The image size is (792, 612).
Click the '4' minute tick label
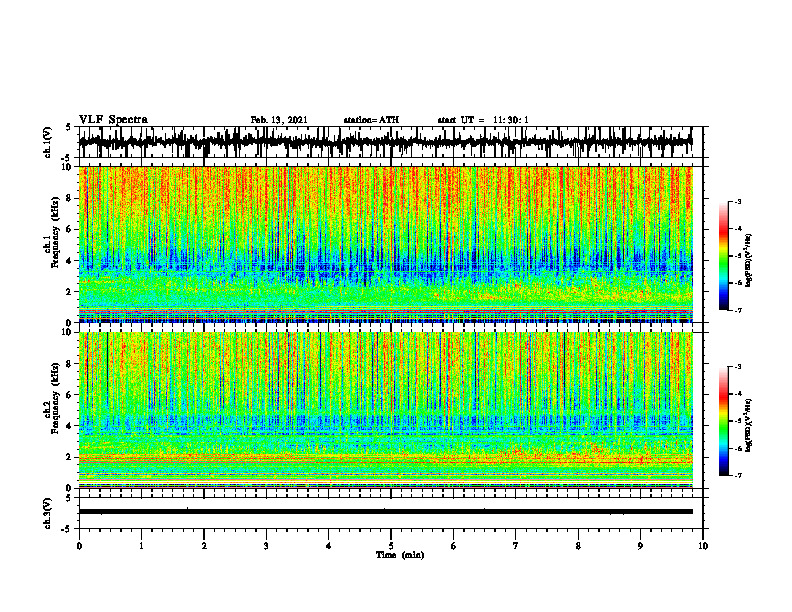329,546
